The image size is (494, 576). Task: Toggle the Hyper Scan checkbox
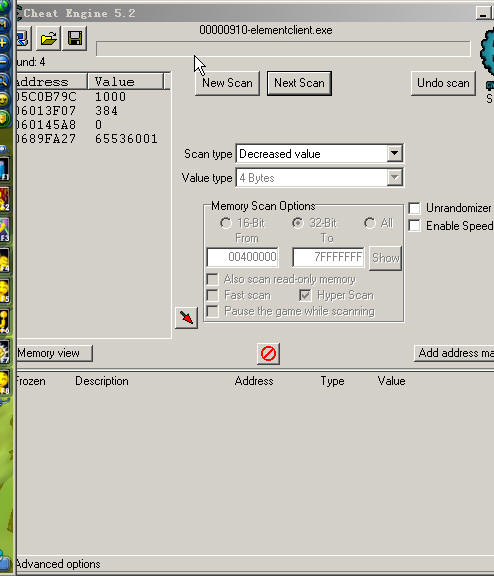pyautogui.click(x=305, y=295)
